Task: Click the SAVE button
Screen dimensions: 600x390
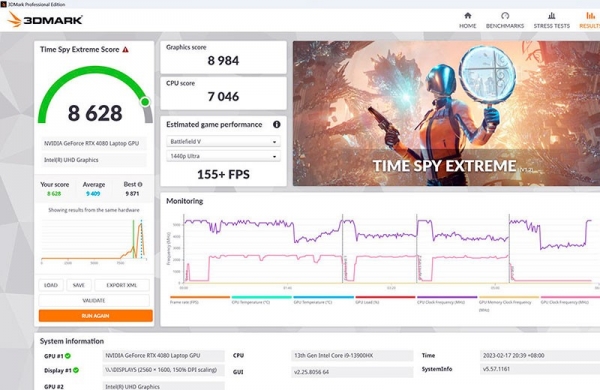Action: click(79, 285)
